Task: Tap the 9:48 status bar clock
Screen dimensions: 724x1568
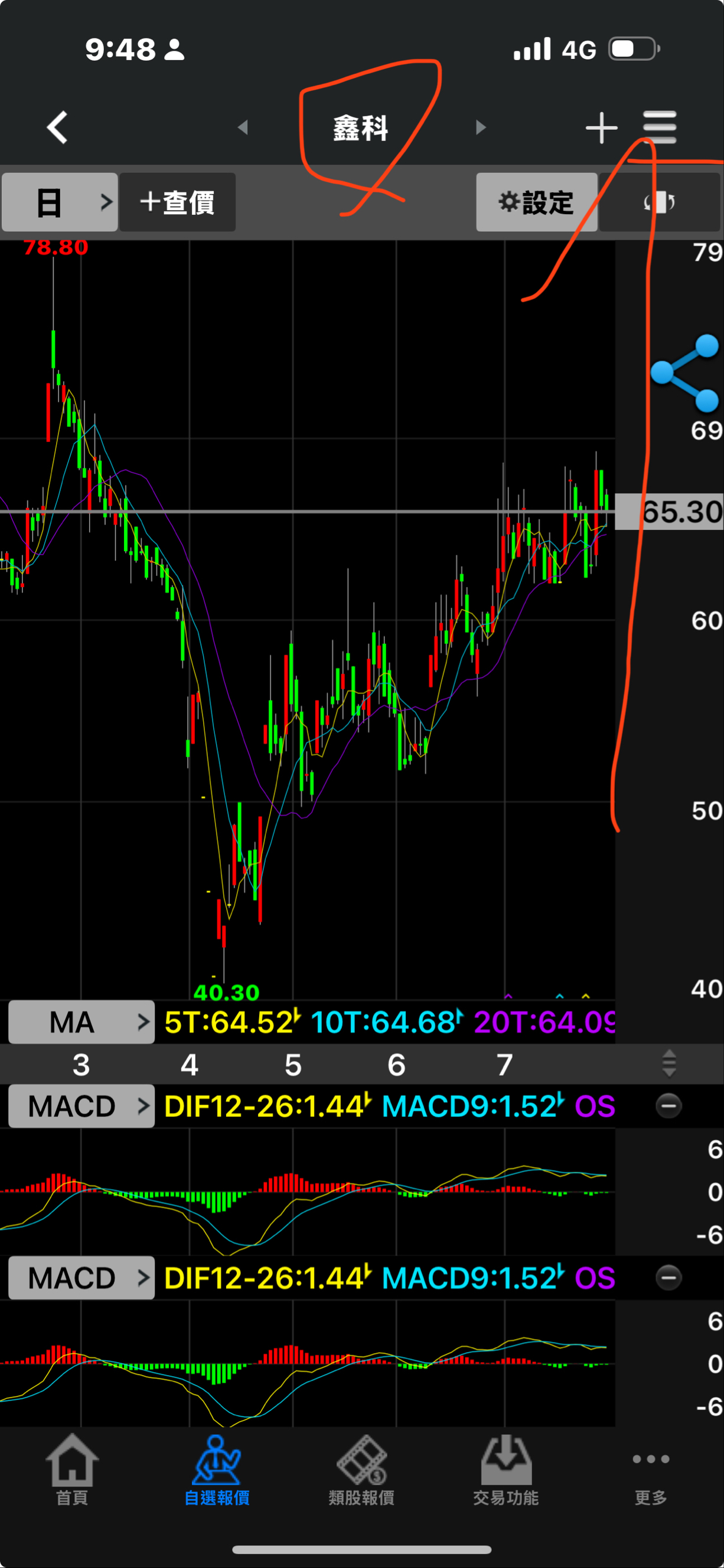Action: (x=120, y=50)
